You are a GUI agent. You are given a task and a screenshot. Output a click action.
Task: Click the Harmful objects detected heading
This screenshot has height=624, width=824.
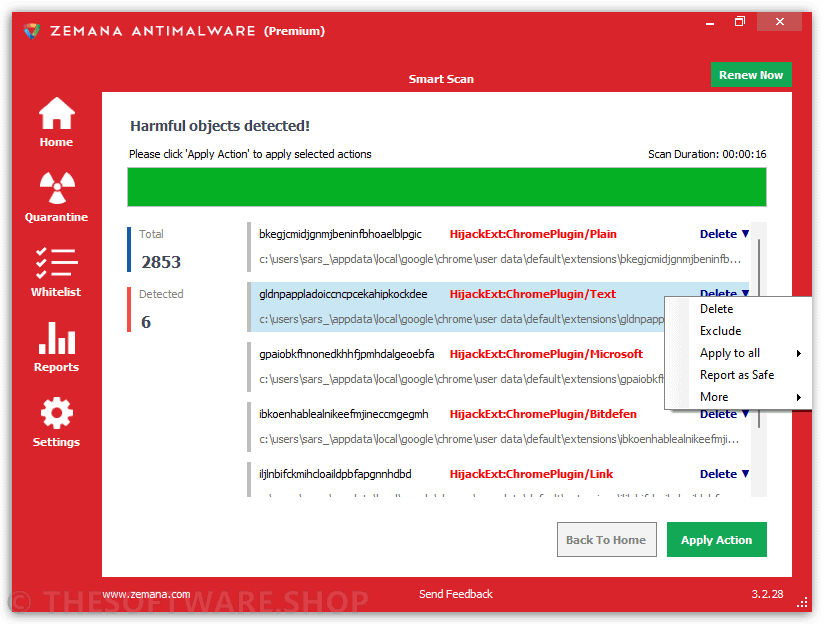(x=220, y=126)
